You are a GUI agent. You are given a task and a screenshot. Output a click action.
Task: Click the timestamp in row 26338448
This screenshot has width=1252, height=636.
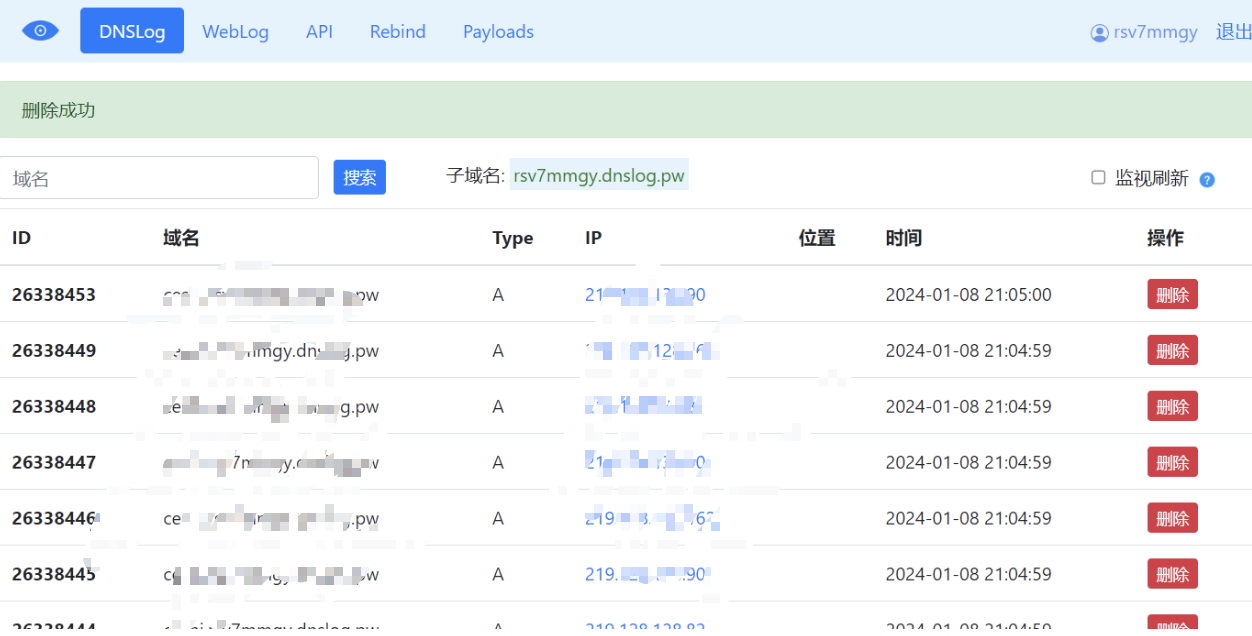coord(968,407)
